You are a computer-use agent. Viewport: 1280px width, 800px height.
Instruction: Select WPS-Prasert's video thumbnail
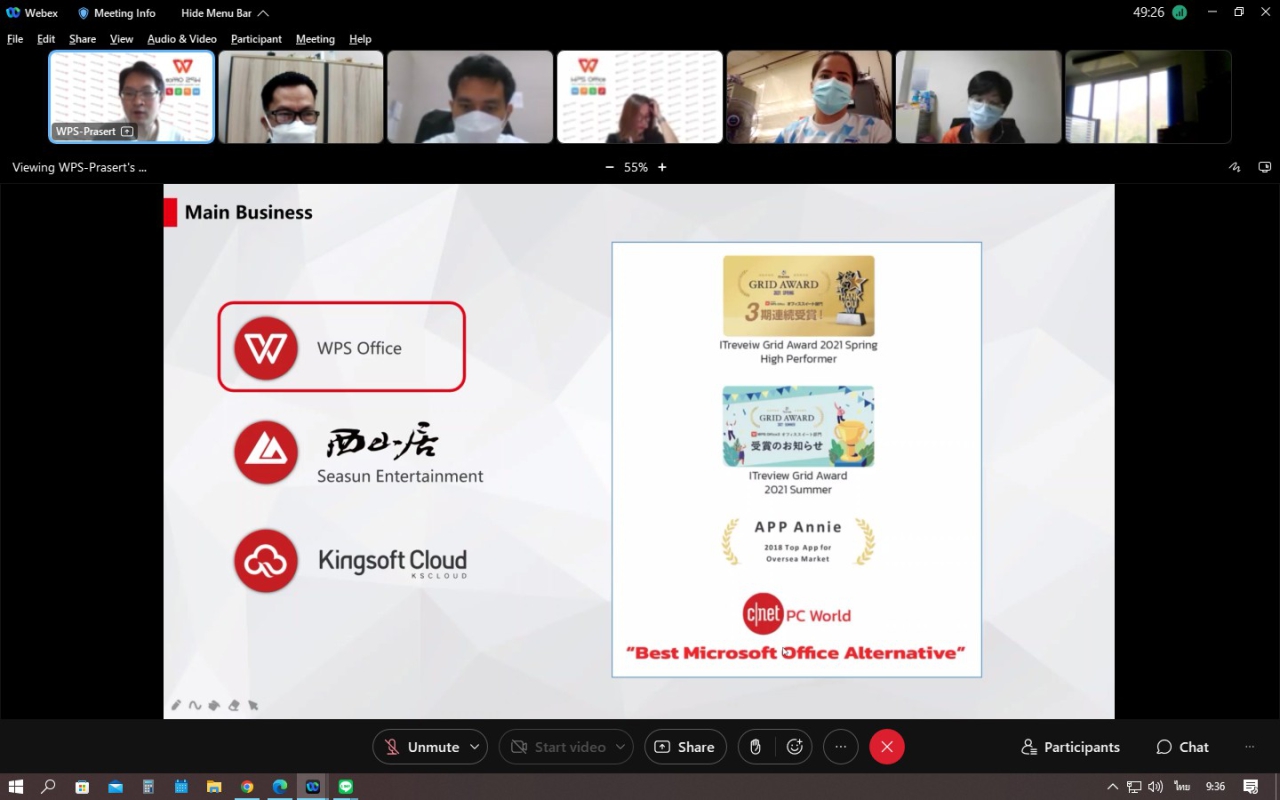(131, 97)
